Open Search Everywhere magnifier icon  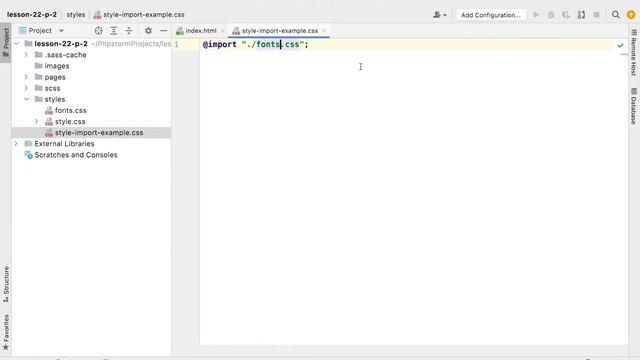pyautogui.click(x=616, y=15)
